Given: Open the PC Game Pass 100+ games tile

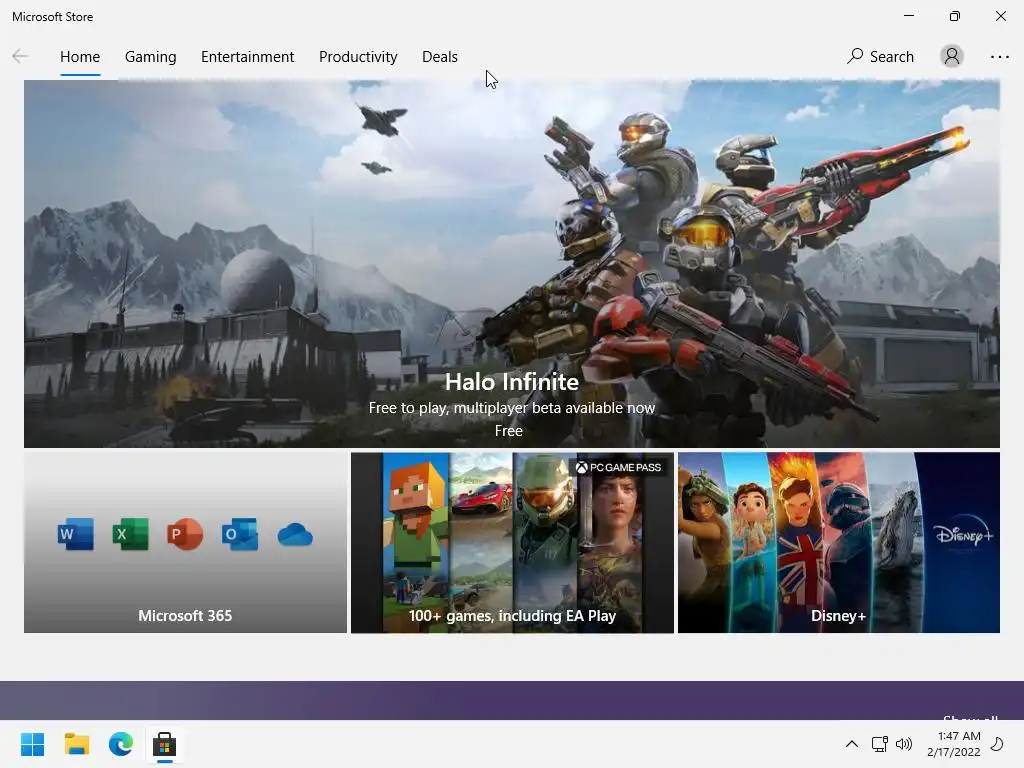Looking at the screenshot, I should coord(512,542).
